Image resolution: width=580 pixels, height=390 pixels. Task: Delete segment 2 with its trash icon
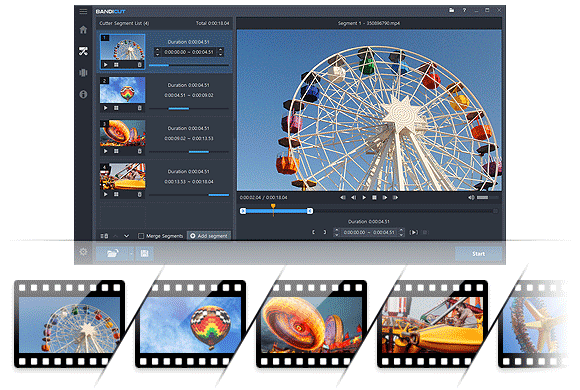click(139, 108)
